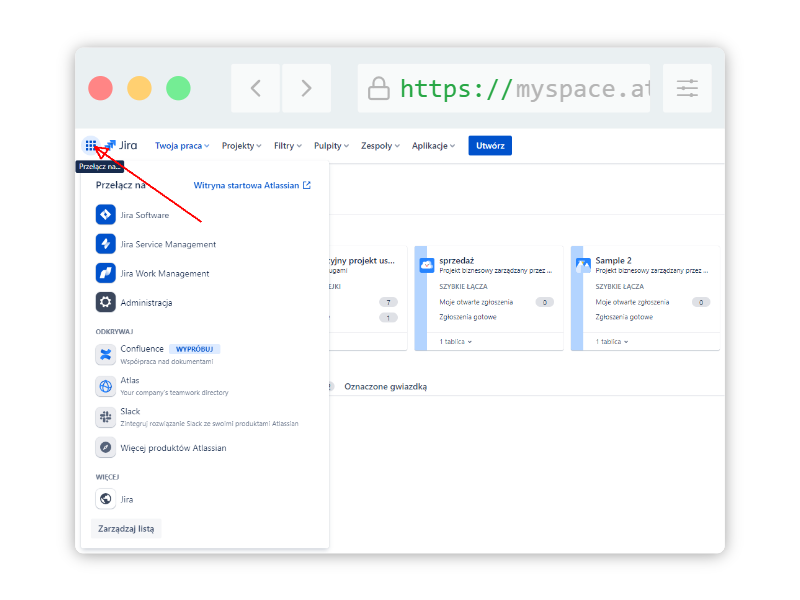Screen dimensions: 800x600
Task: Click the compass icon for more products
Action: (106, 447)
